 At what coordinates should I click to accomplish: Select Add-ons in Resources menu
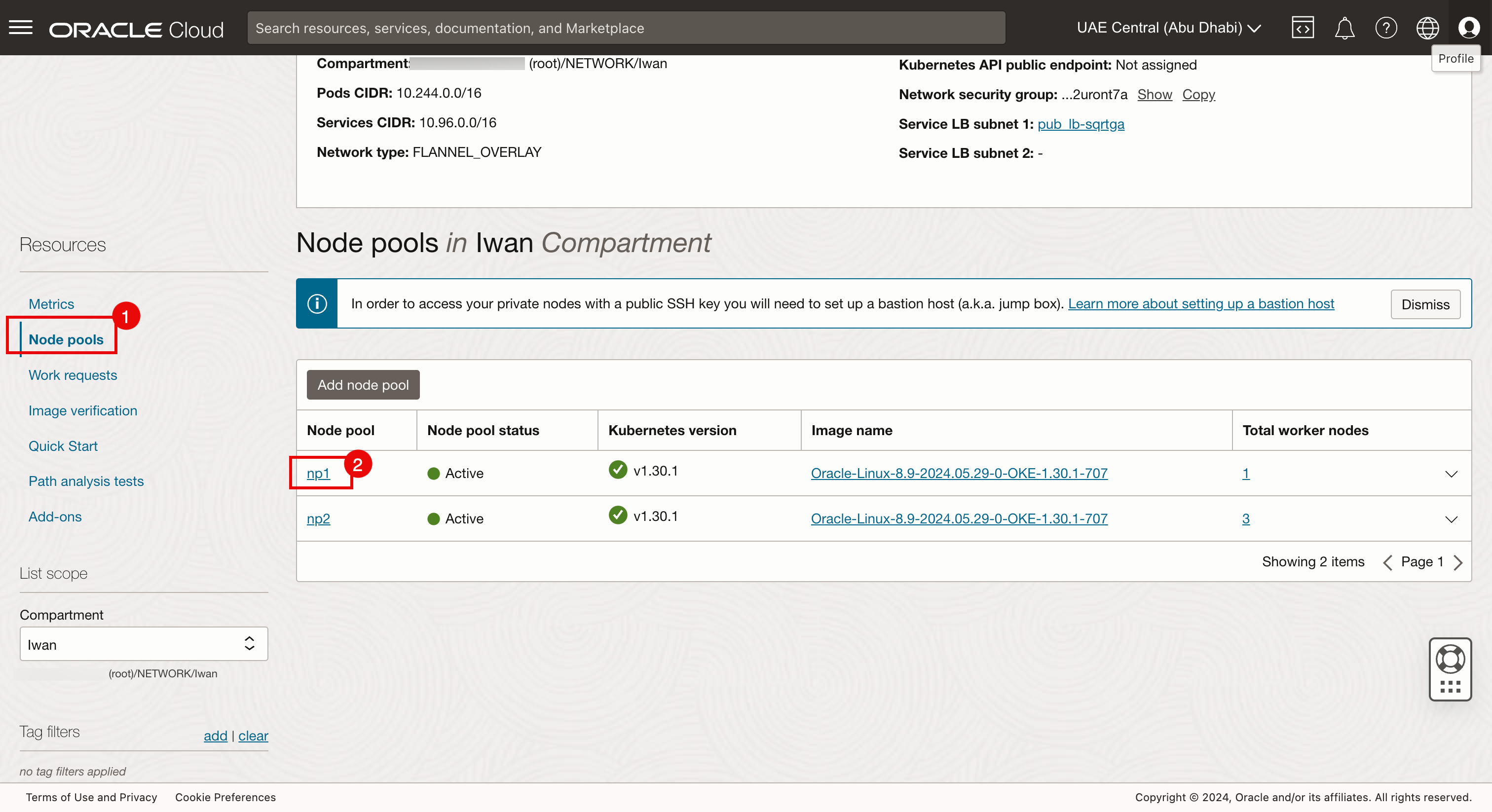[x=55, y=517]
